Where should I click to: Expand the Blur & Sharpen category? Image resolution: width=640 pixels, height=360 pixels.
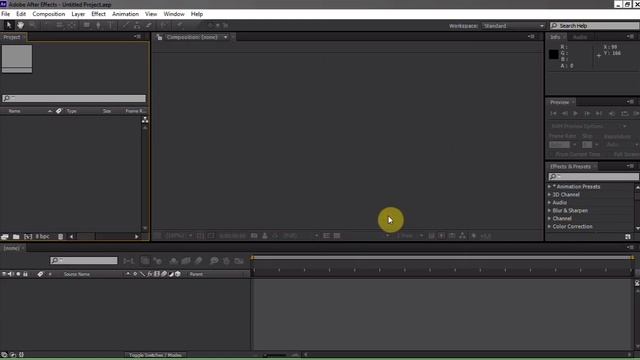pyautogui.click(x=549, y=211)
